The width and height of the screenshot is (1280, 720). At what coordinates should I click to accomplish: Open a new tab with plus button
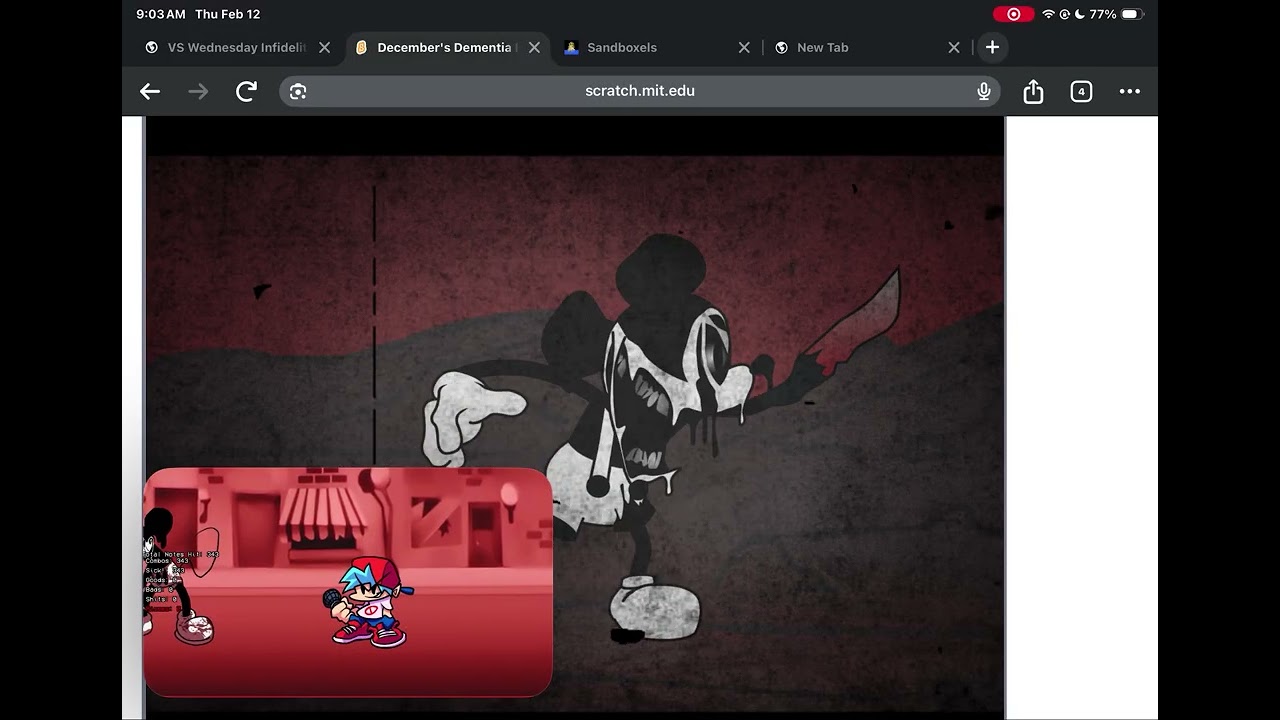pos(992,47)
